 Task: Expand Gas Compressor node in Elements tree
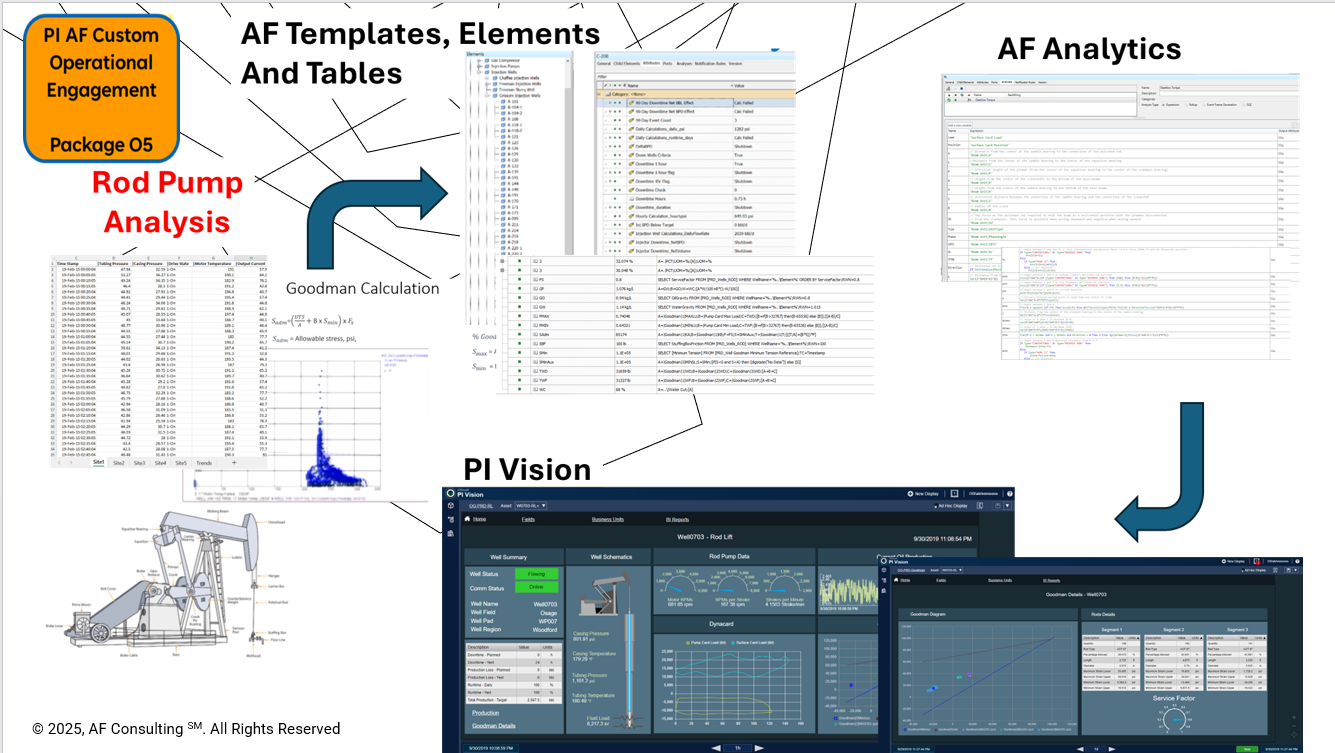pos(479,60)
